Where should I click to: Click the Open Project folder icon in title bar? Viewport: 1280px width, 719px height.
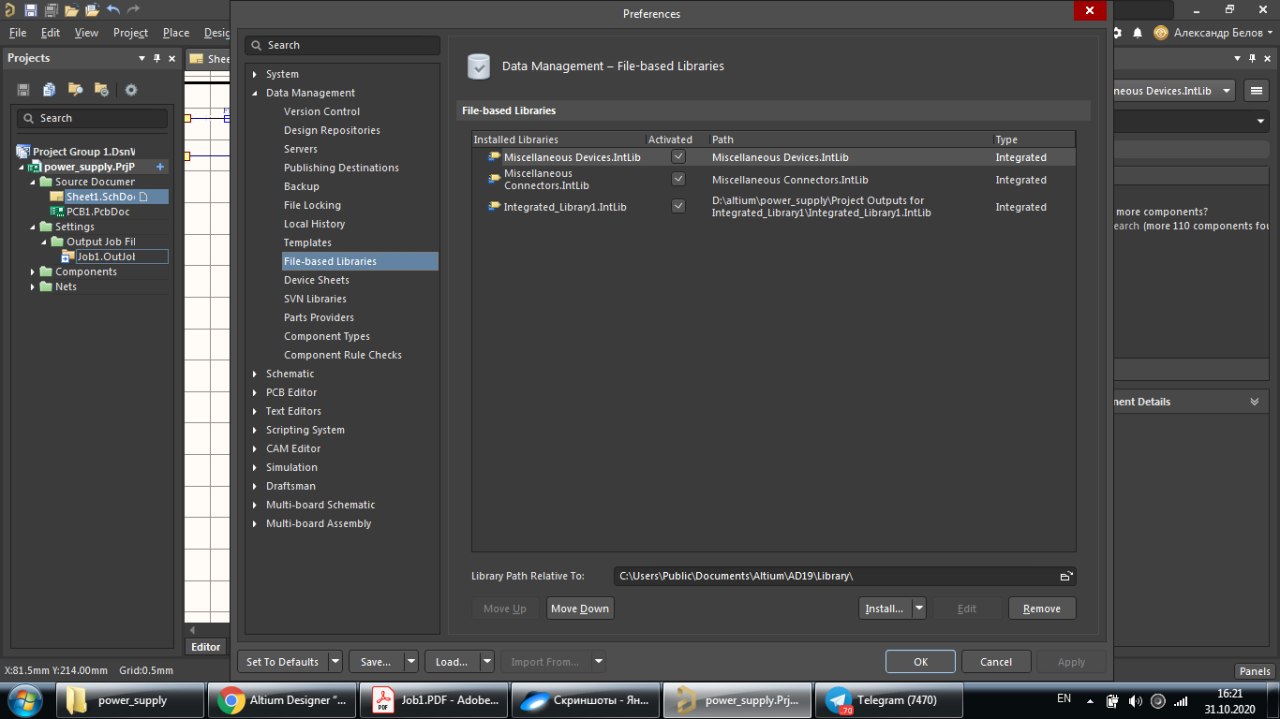pos(92,10)
